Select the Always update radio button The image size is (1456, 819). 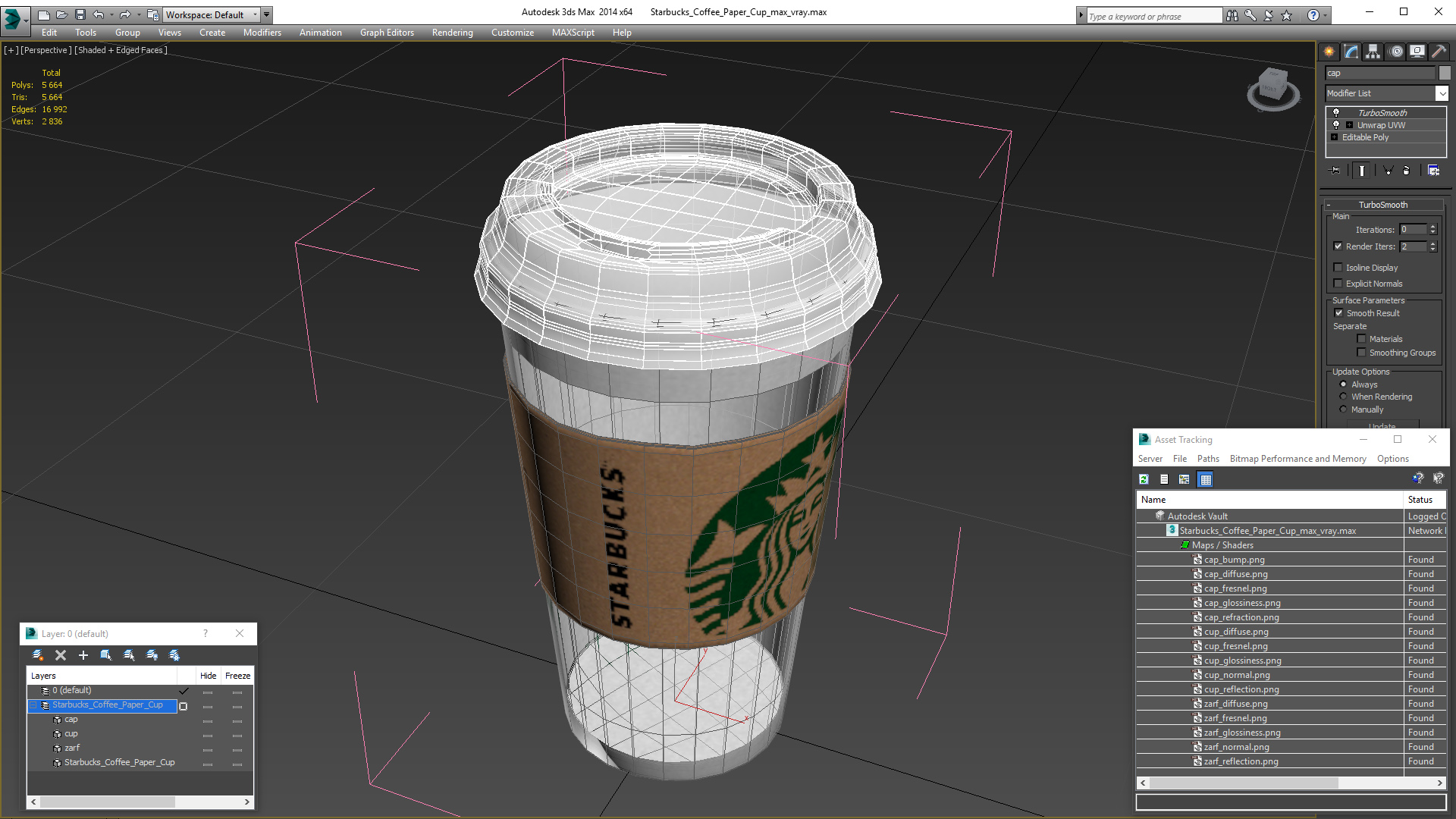coord(1343,384)
